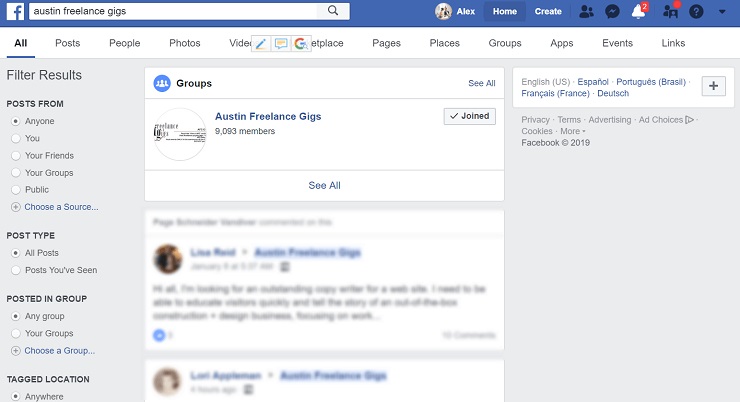Click See All in Groups header
Screen dimensions: 740x402
(x=481, y=83)
